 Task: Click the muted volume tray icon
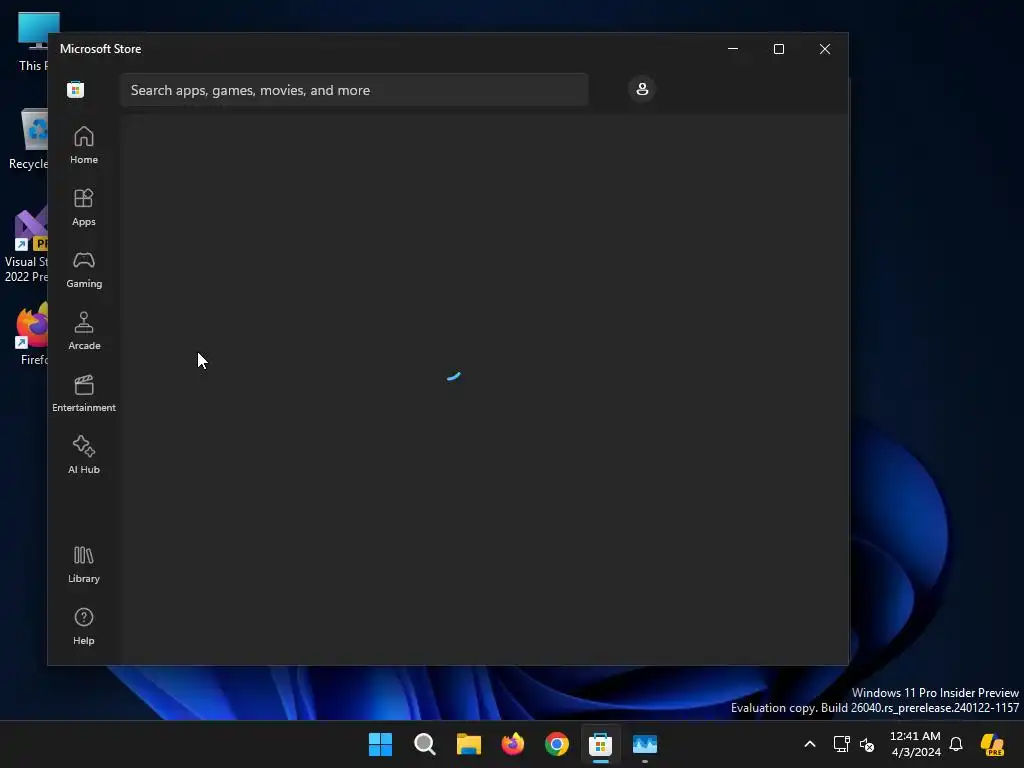pyautogui.click(x=867, y=744)
